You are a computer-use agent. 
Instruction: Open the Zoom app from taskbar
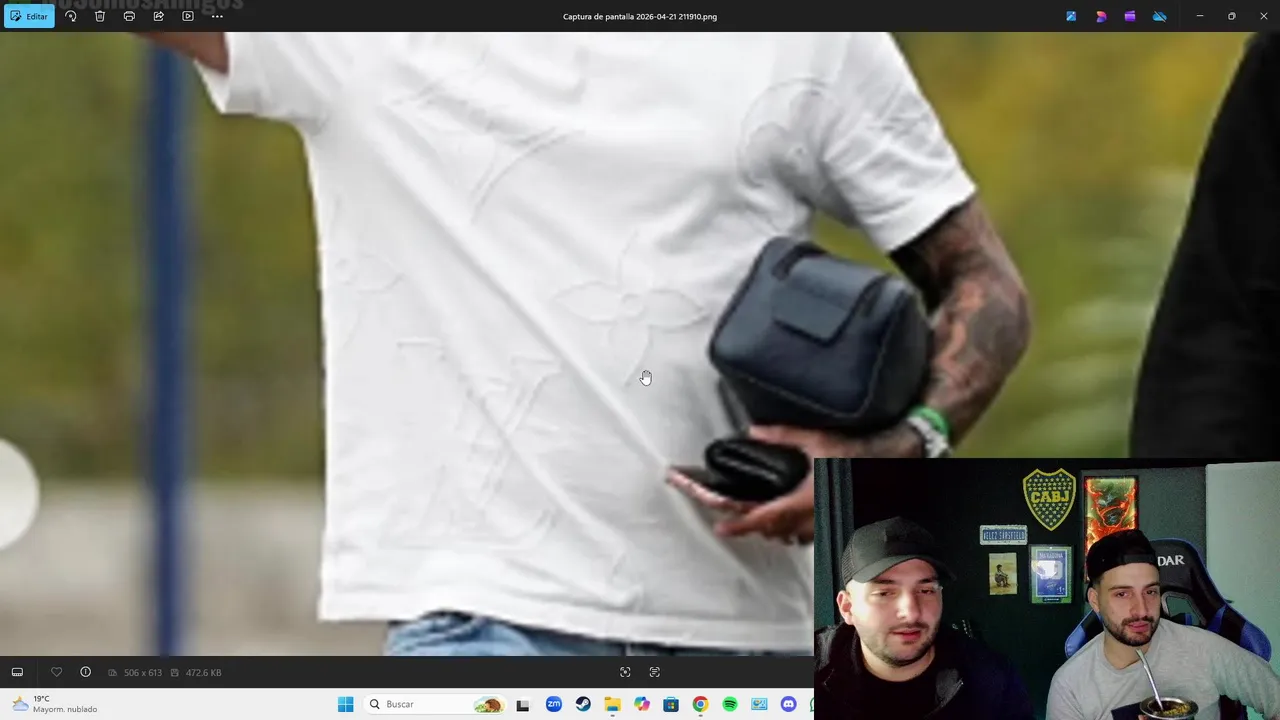[x=554, y=704]
